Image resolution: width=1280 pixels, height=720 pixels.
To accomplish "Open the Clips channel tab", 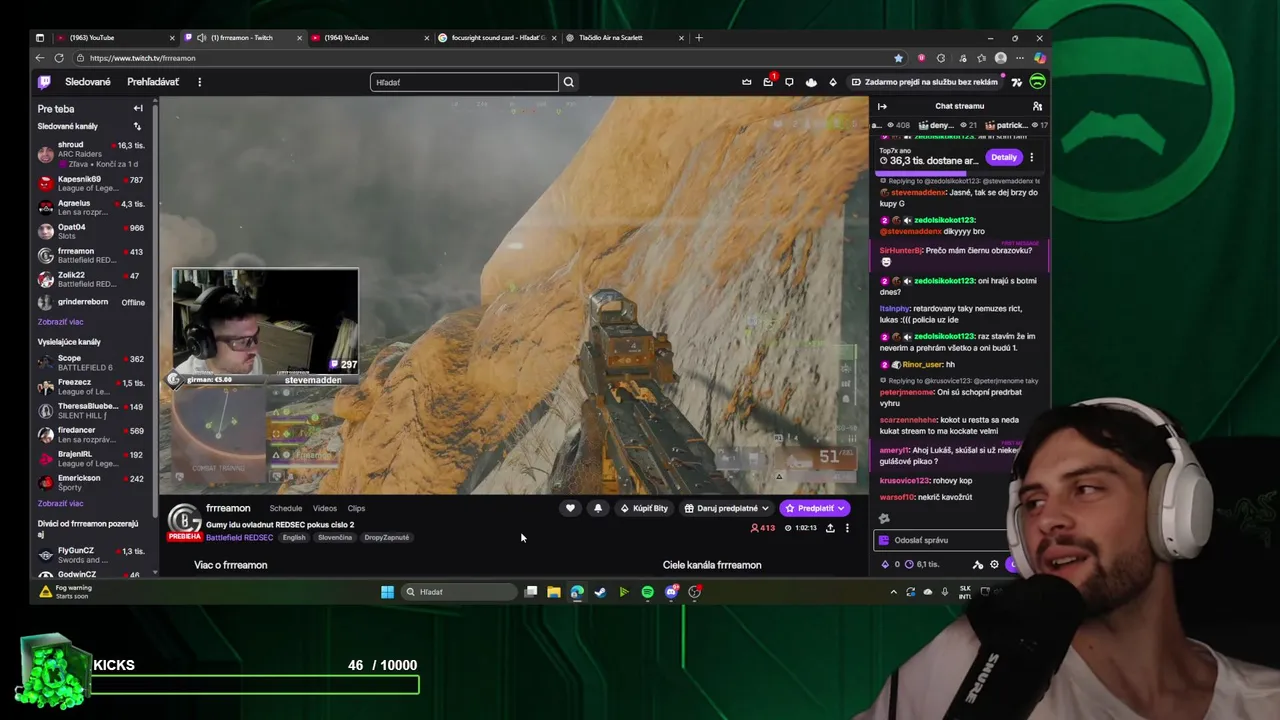I will click(356, 508).
